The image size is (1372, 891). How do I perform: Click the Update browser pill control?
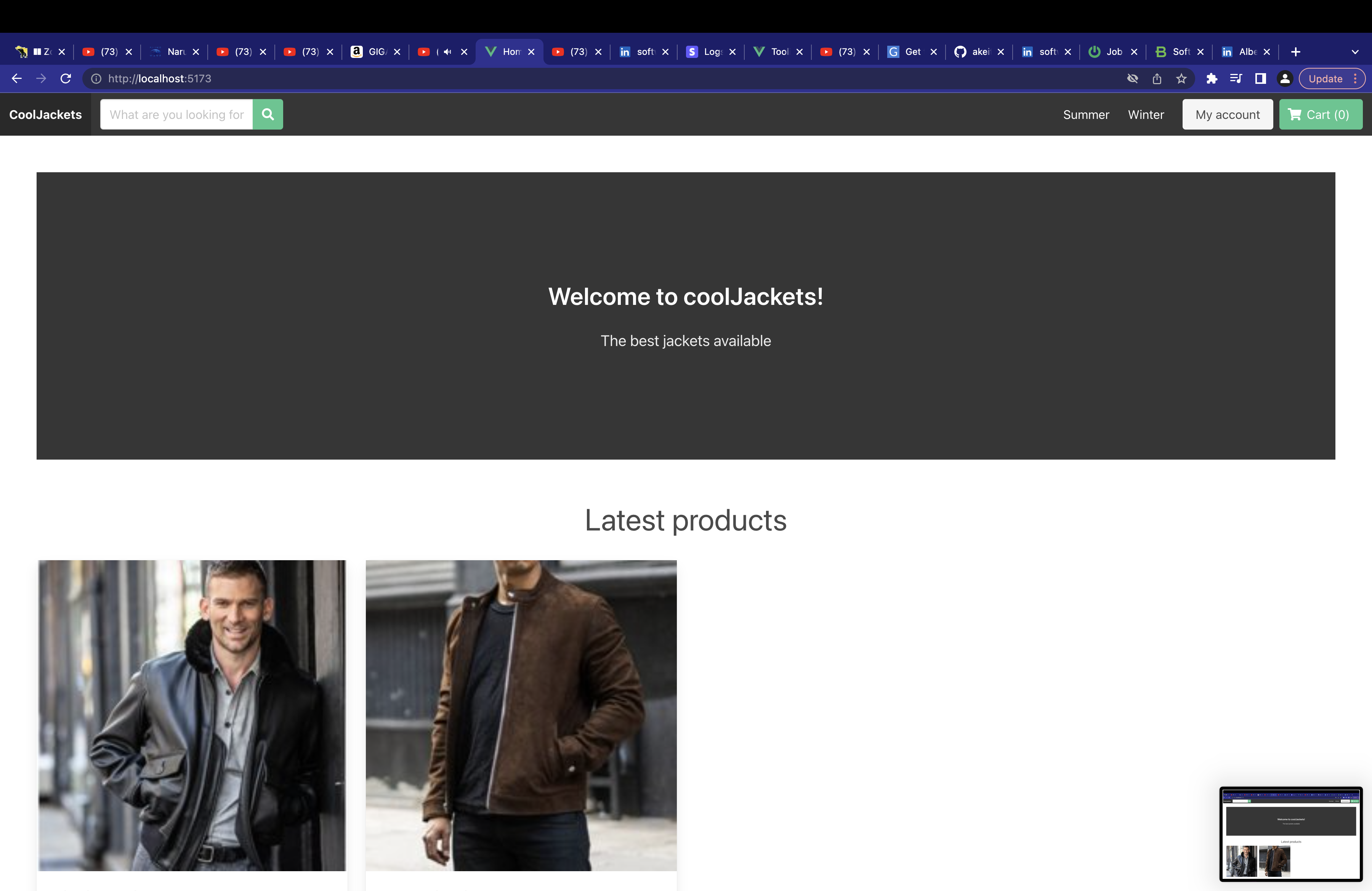(x=1325, y=79)
